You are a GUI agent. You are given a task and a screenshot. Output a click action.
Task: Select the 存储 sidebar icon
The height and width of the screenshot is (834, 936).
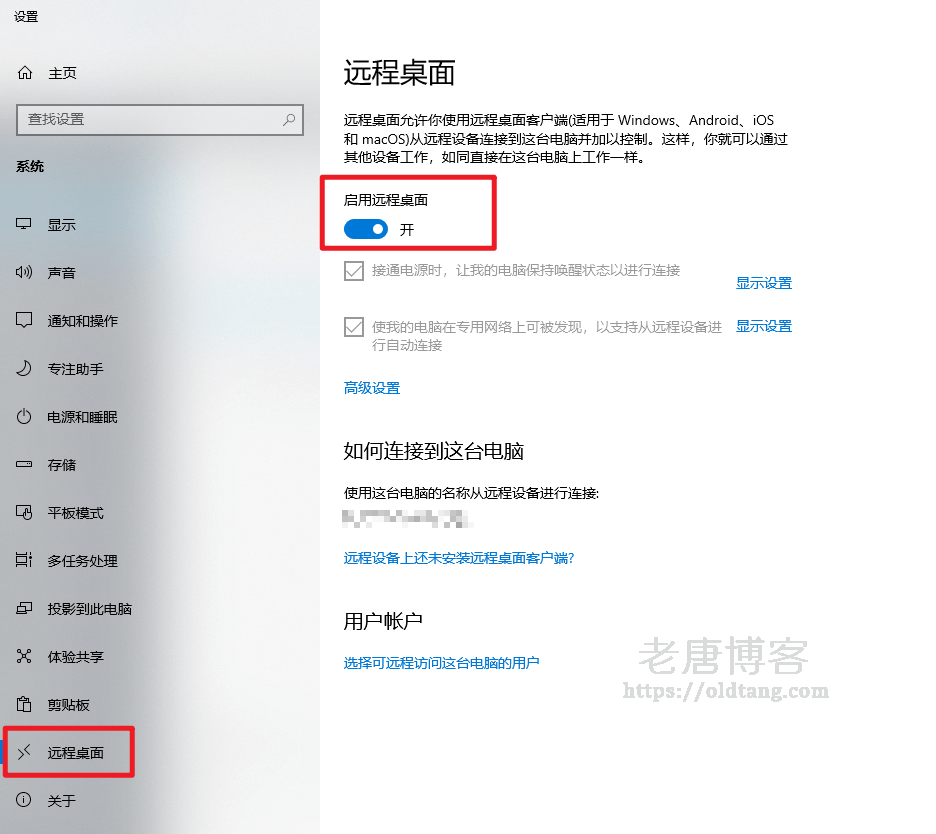pos(24,464)
